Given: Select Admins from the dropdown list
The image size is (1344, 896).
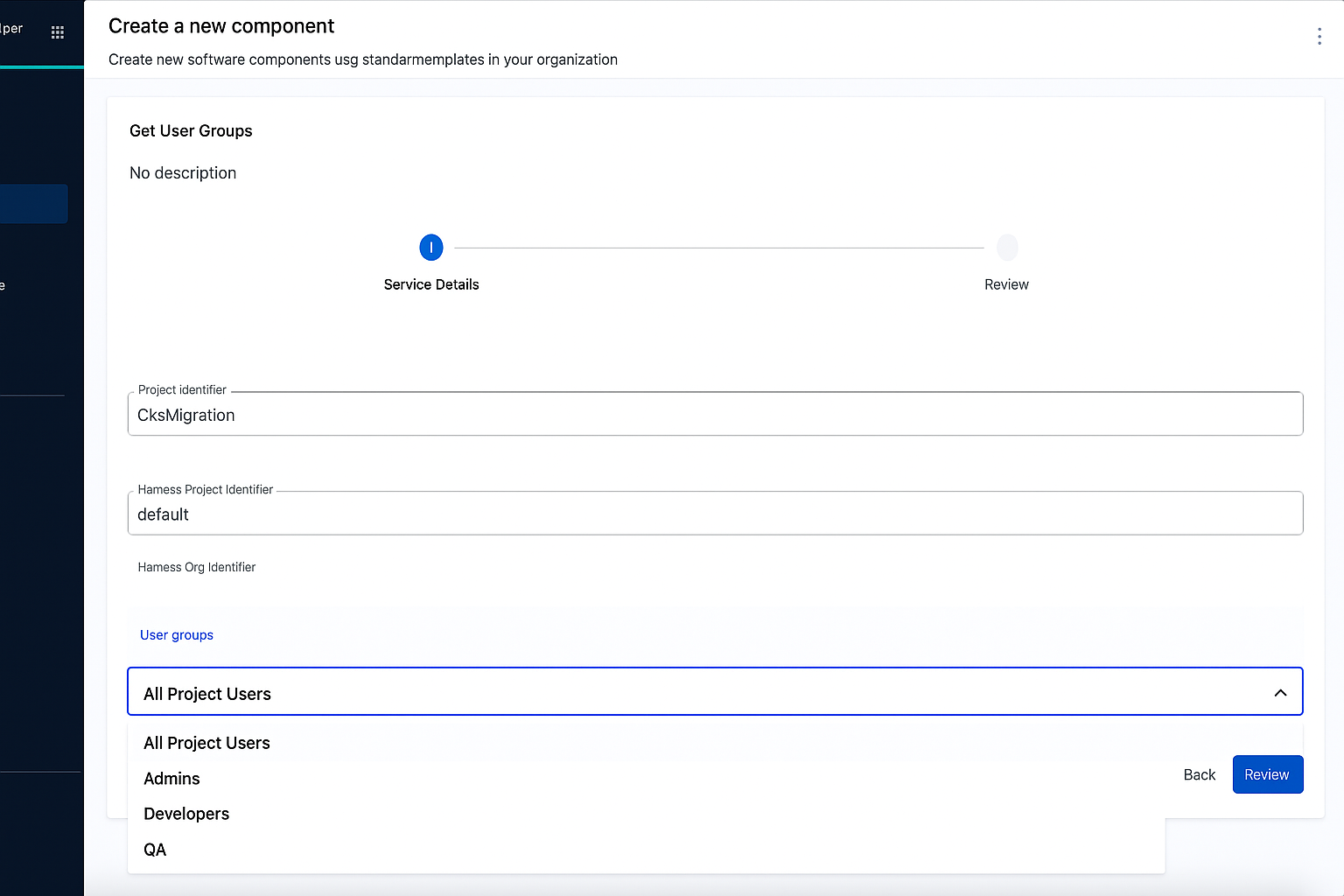Looking at the screenshot, I should tap(172, 779).
